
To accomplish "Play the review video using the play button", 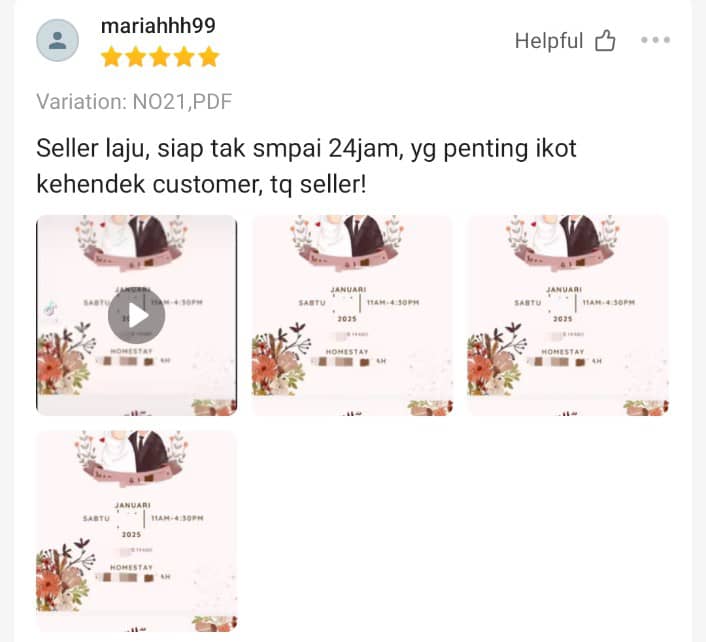I will (x=136, y=316).
